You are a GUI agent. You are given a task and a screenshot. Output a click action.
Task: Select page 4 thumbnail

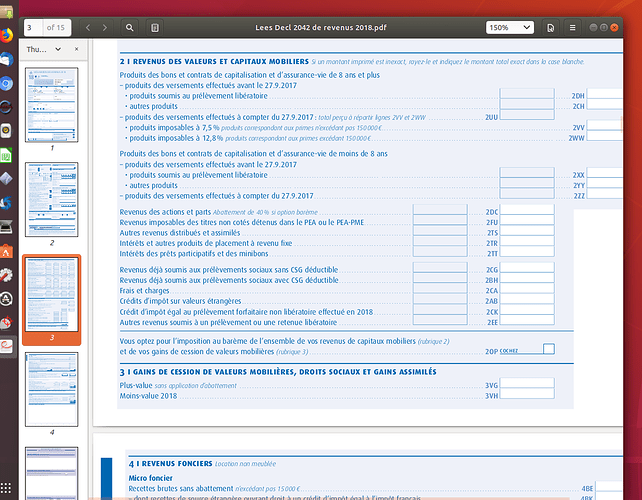point(52,389)
